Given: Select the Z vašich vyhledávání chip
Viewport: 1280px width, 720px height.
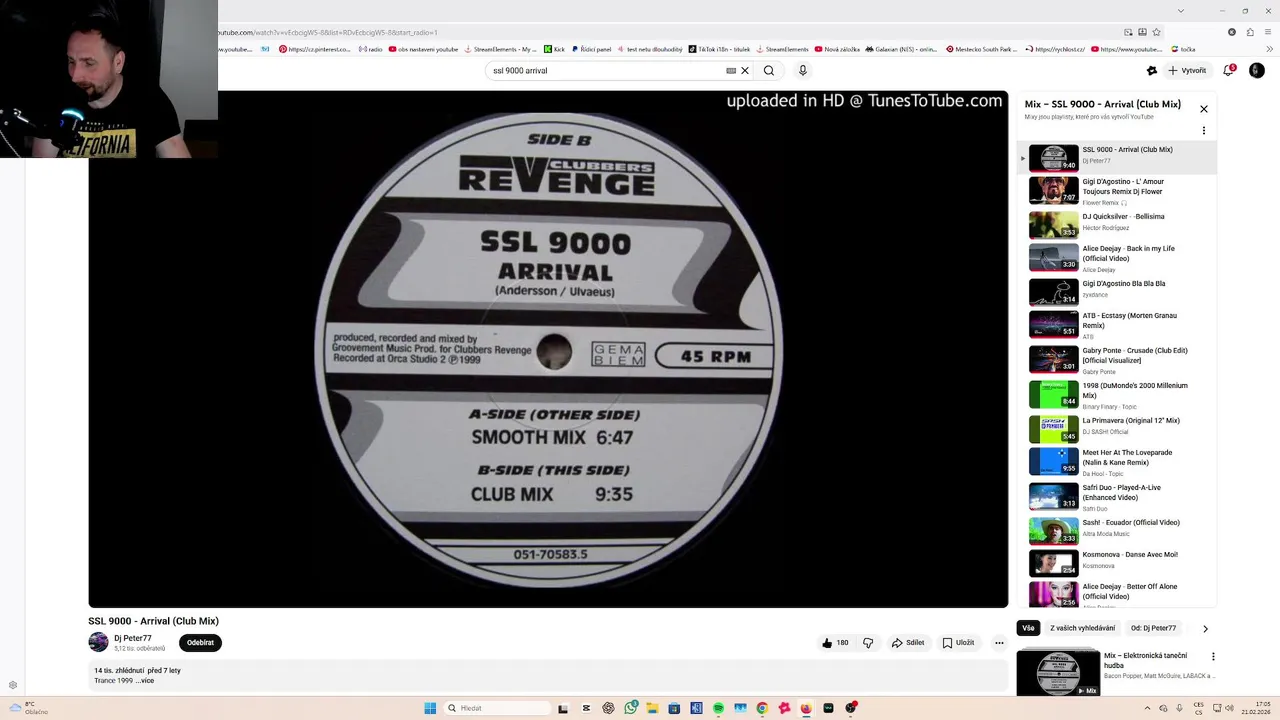Looking at the screenshot, I should point(1082,628).
